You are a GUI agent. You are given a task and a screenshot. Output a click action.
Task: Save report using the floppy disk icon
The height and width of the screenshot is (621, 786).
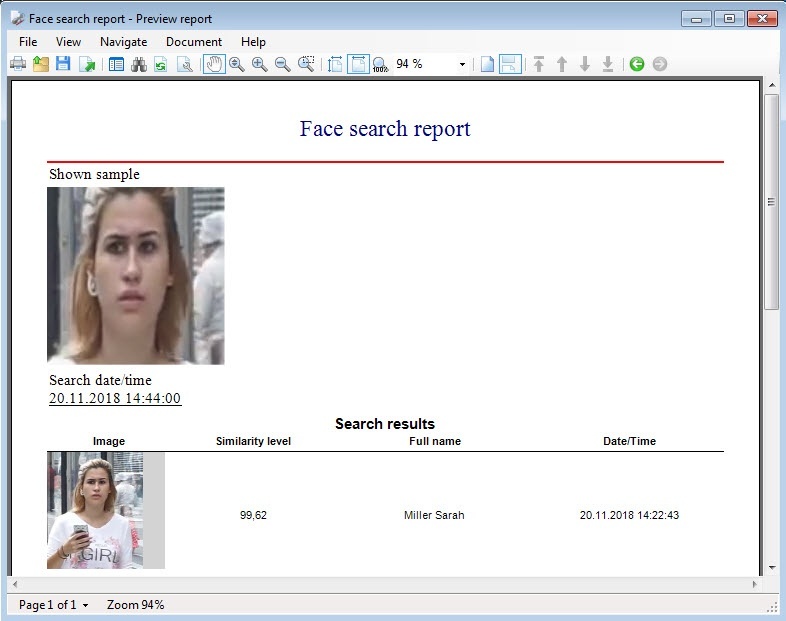point(63,64)
